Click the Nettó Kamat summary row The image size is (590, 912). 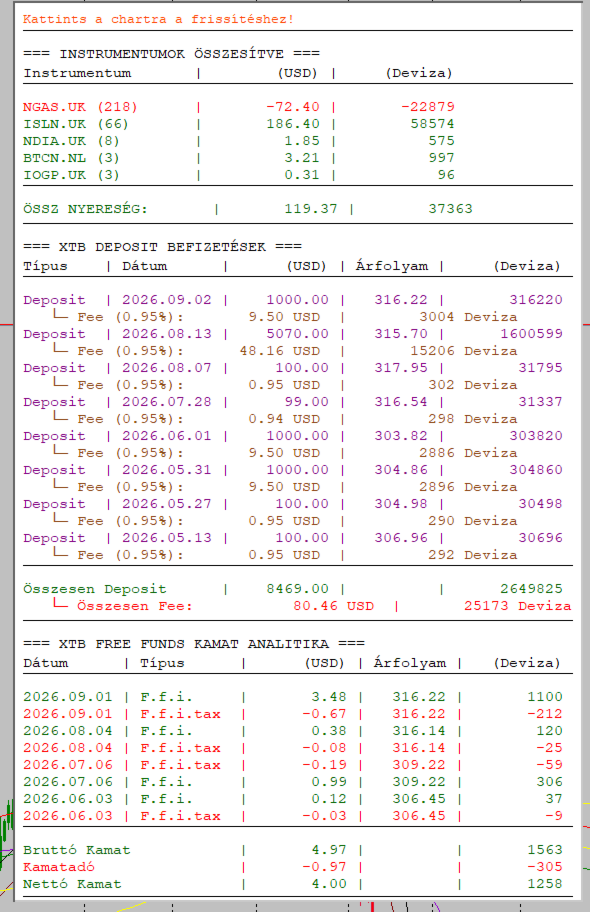pyautogui.click(x=293, y=884)
